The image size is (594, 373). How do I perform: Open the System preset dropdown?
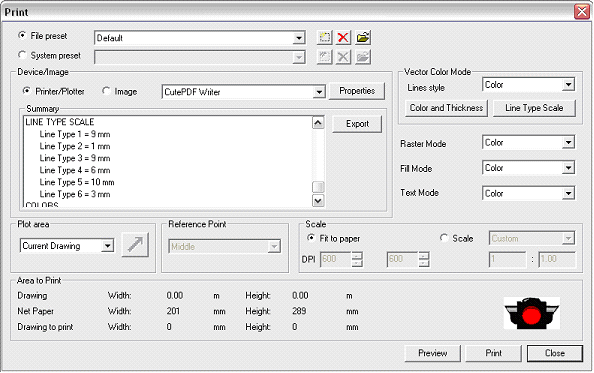[x=299, y=58]
